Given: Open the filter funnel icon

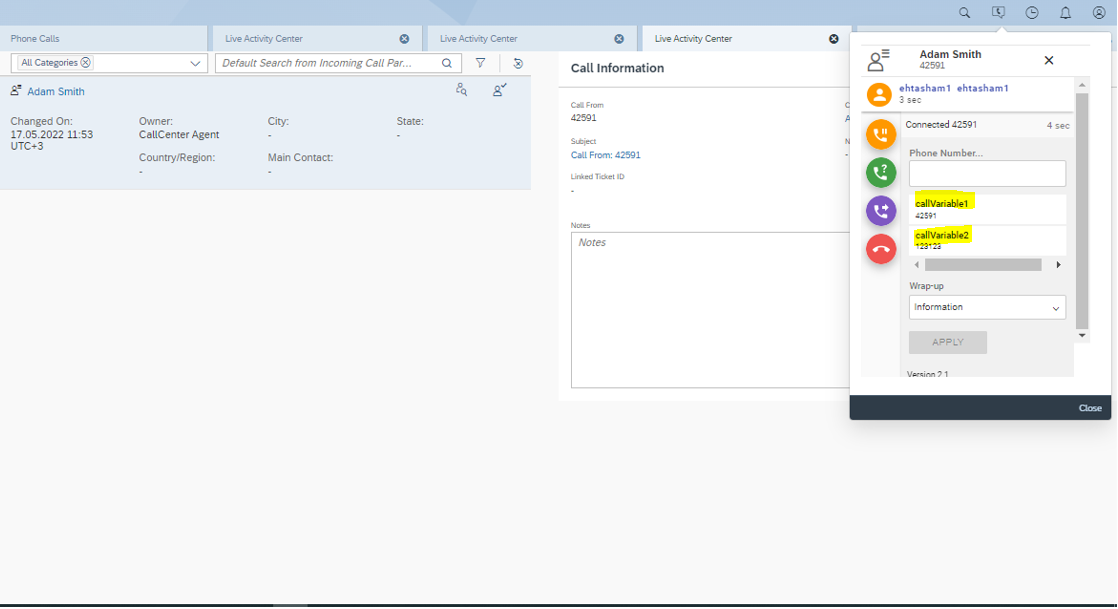Looking at the screenshot, I should click(480, 63).
